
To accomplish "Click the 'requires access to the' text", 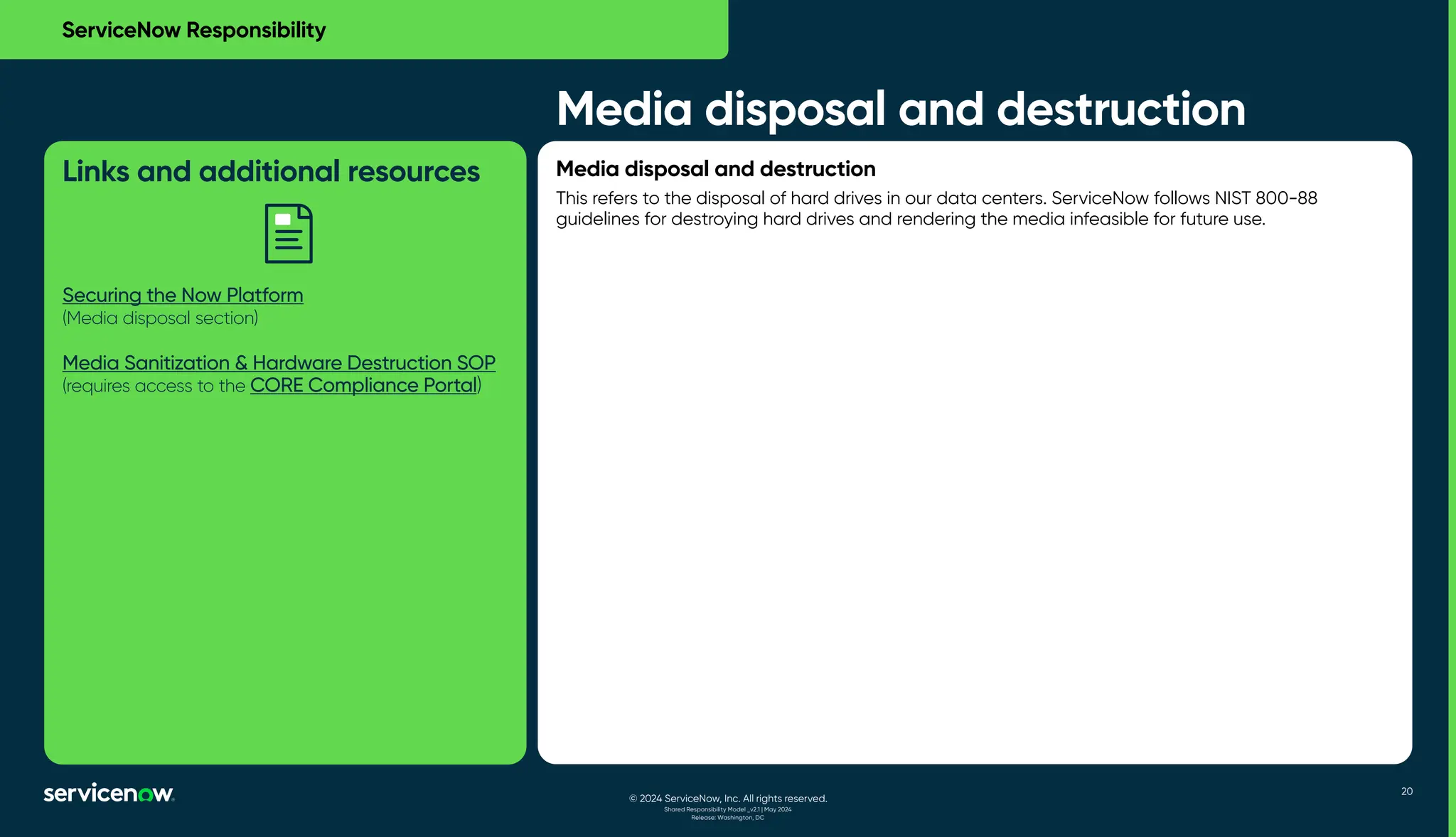I will click(154, 386).
